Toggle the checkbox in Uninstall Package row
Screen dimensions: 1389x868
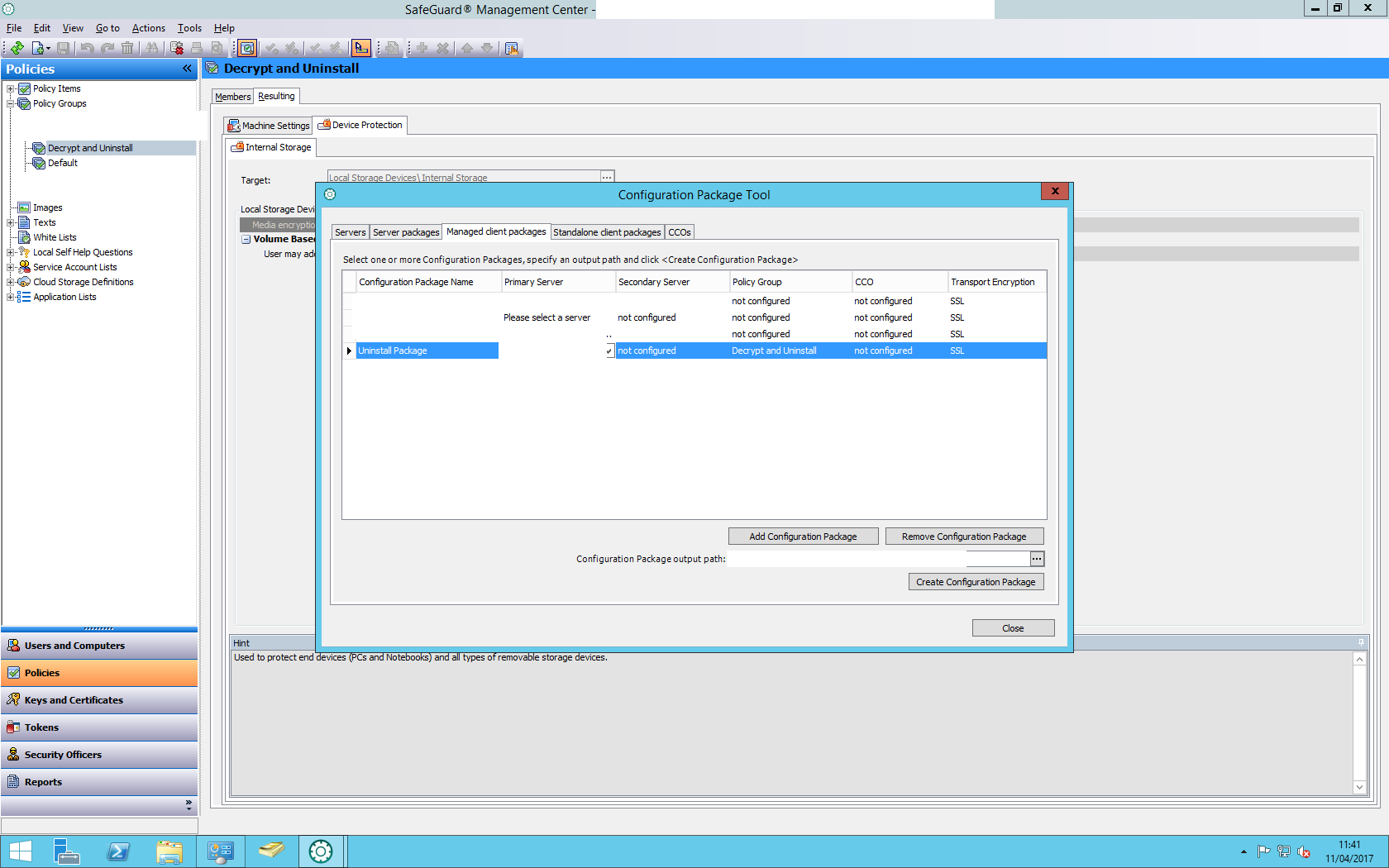click(x=609, y=351)
